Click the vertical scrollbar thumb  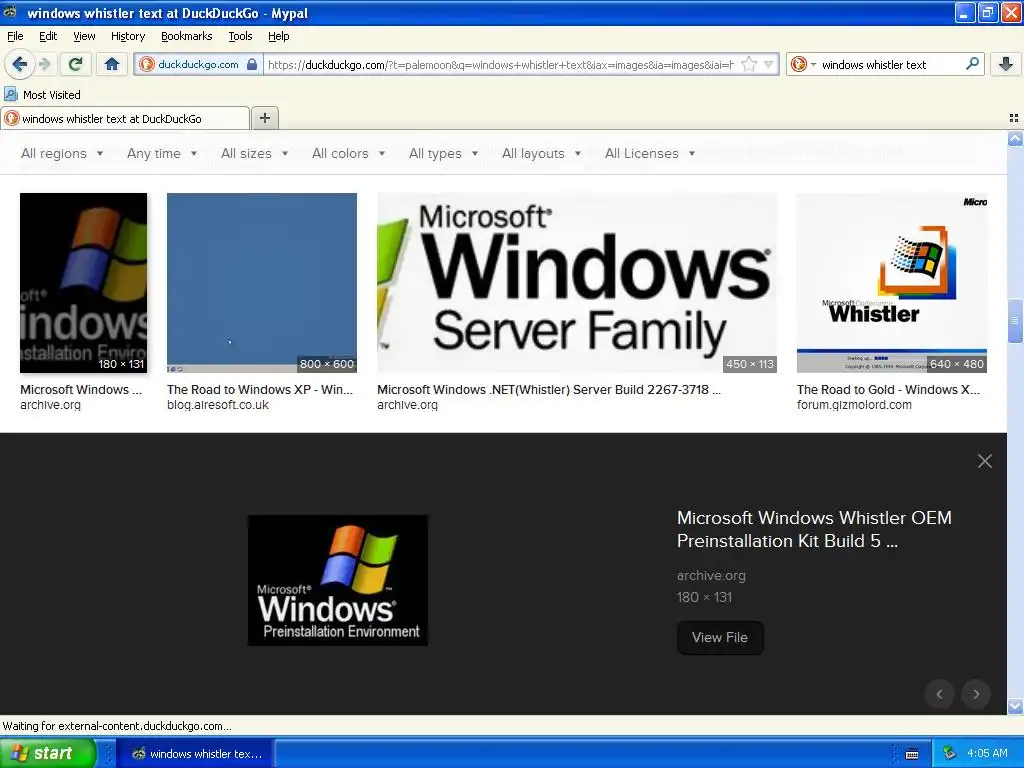pos(1015,320)
